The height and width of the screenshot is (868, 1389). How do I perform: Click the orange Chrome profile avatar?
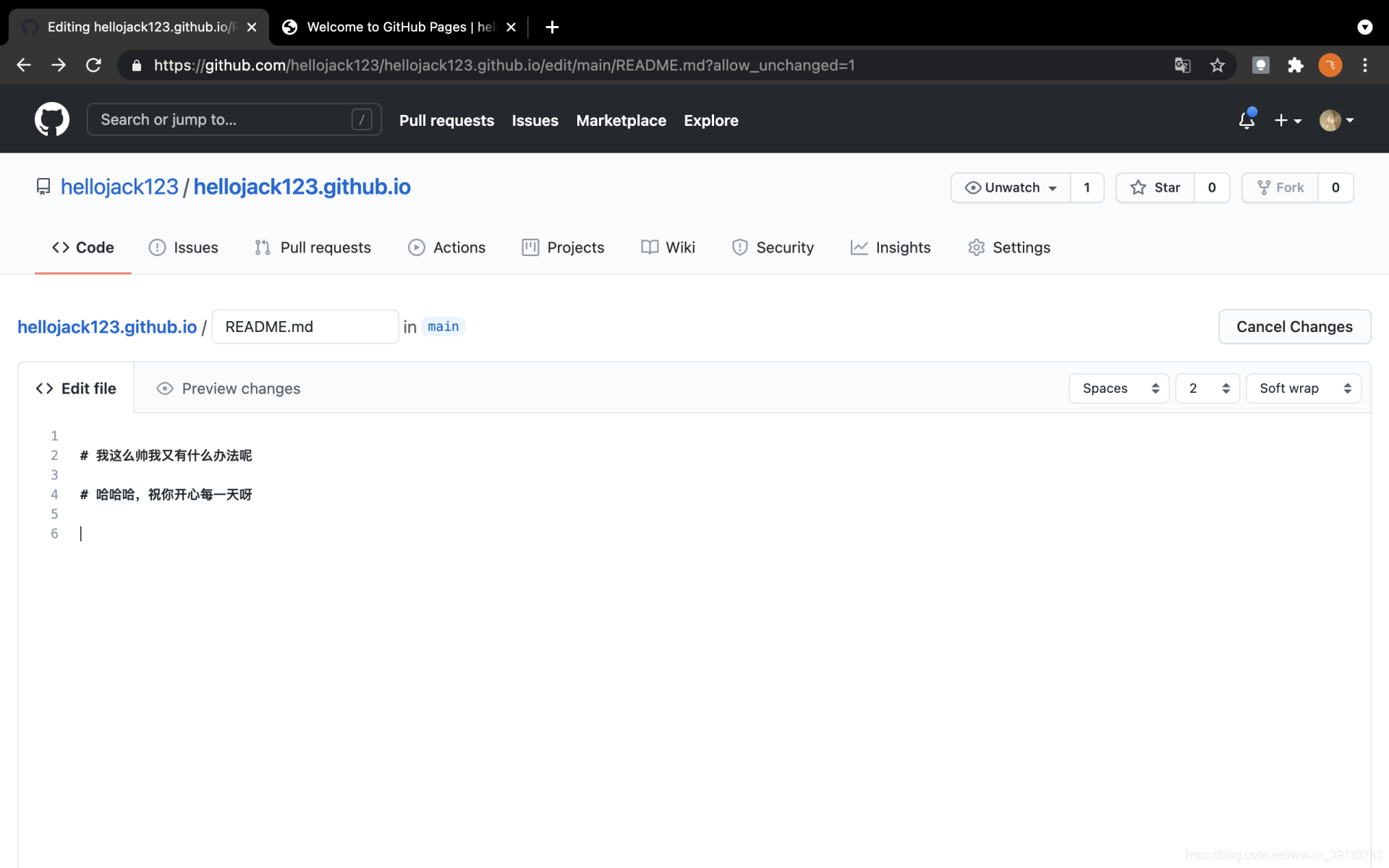[1330, 65]
